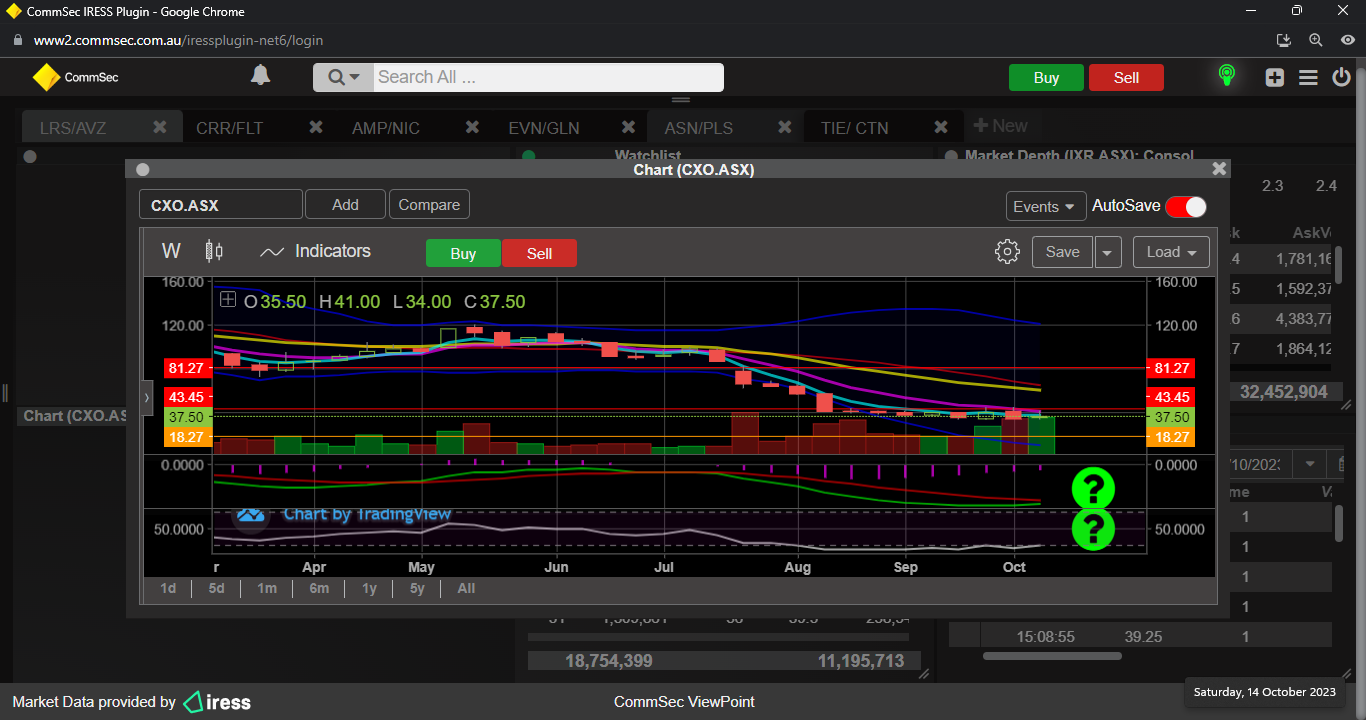Open the candlestick chart style selector
This screenshot has width=1366, height=720.
(x=214, y=251)
